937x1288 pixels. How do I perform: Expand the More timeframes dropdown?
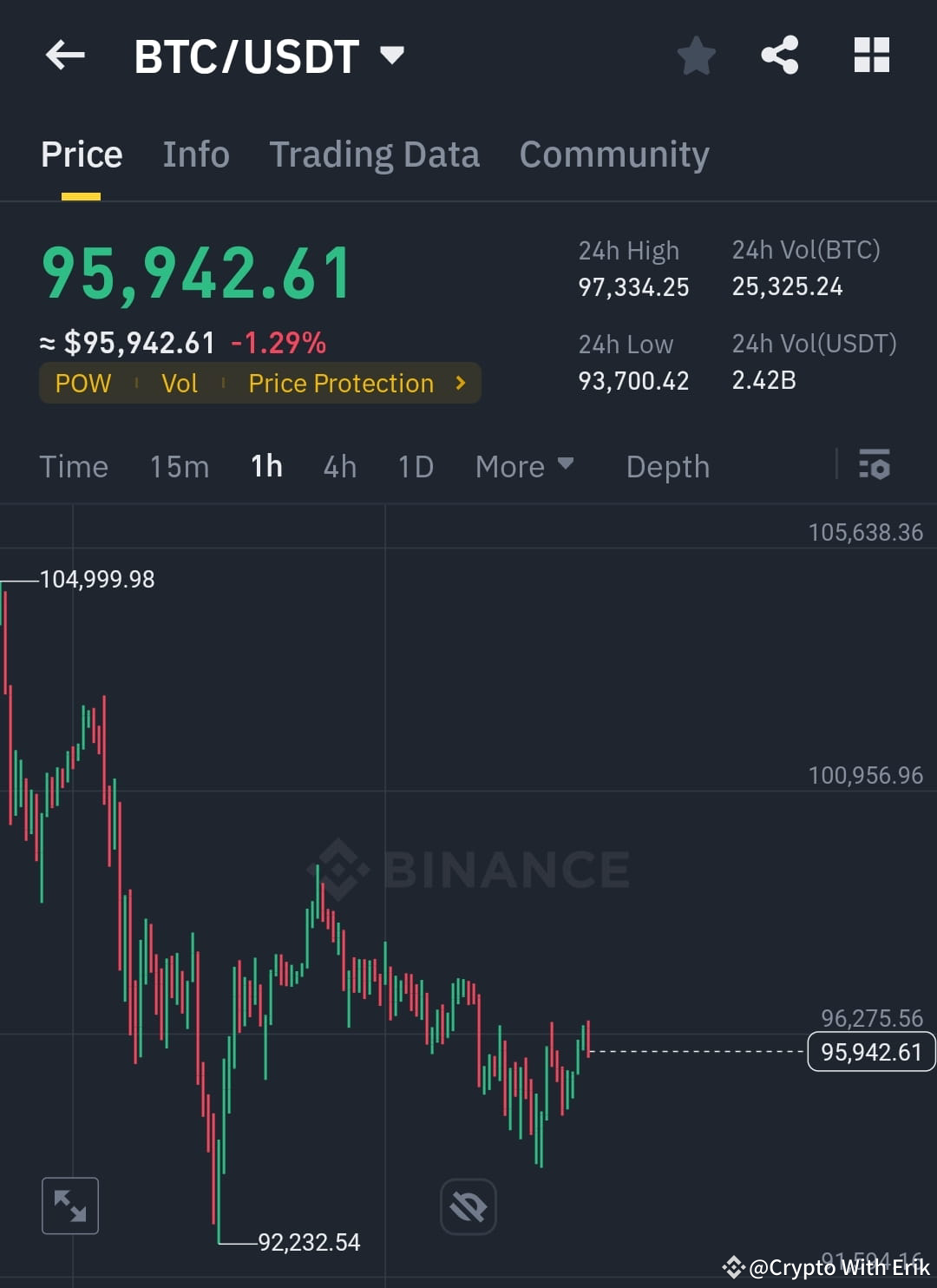(524, 466)
